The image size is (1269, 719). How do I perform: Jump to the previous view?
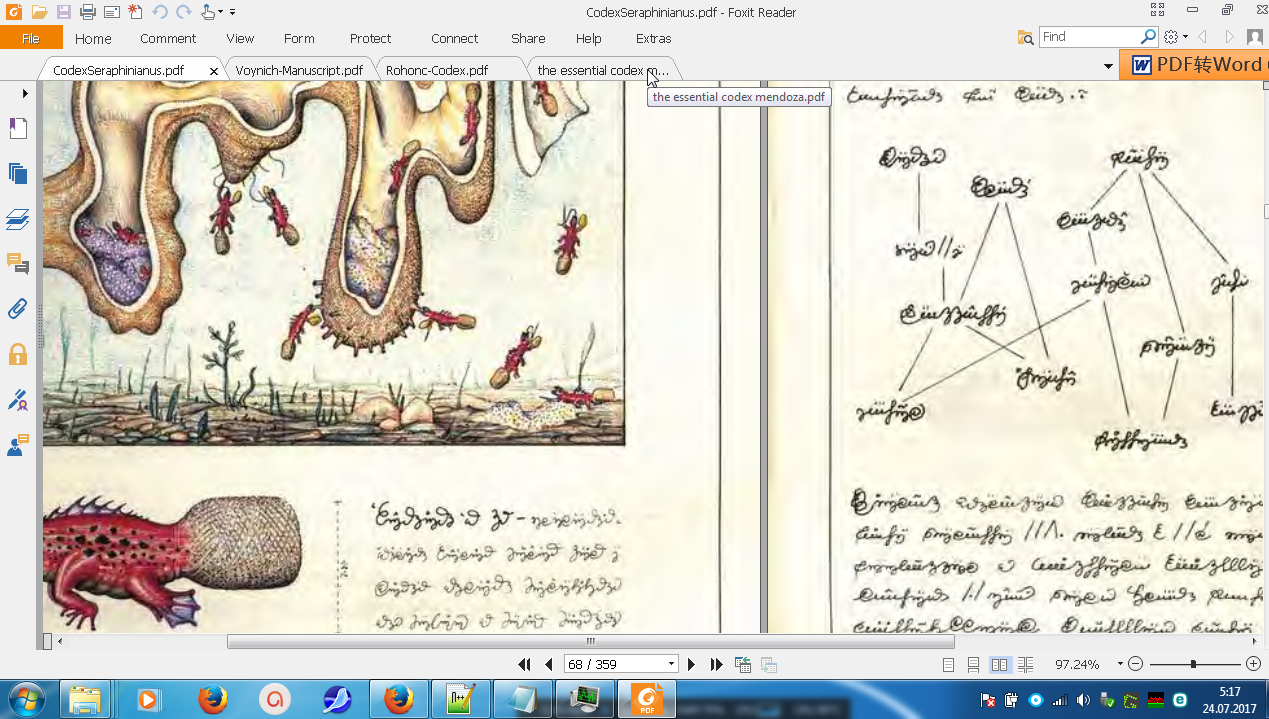(x=743, y=664)
